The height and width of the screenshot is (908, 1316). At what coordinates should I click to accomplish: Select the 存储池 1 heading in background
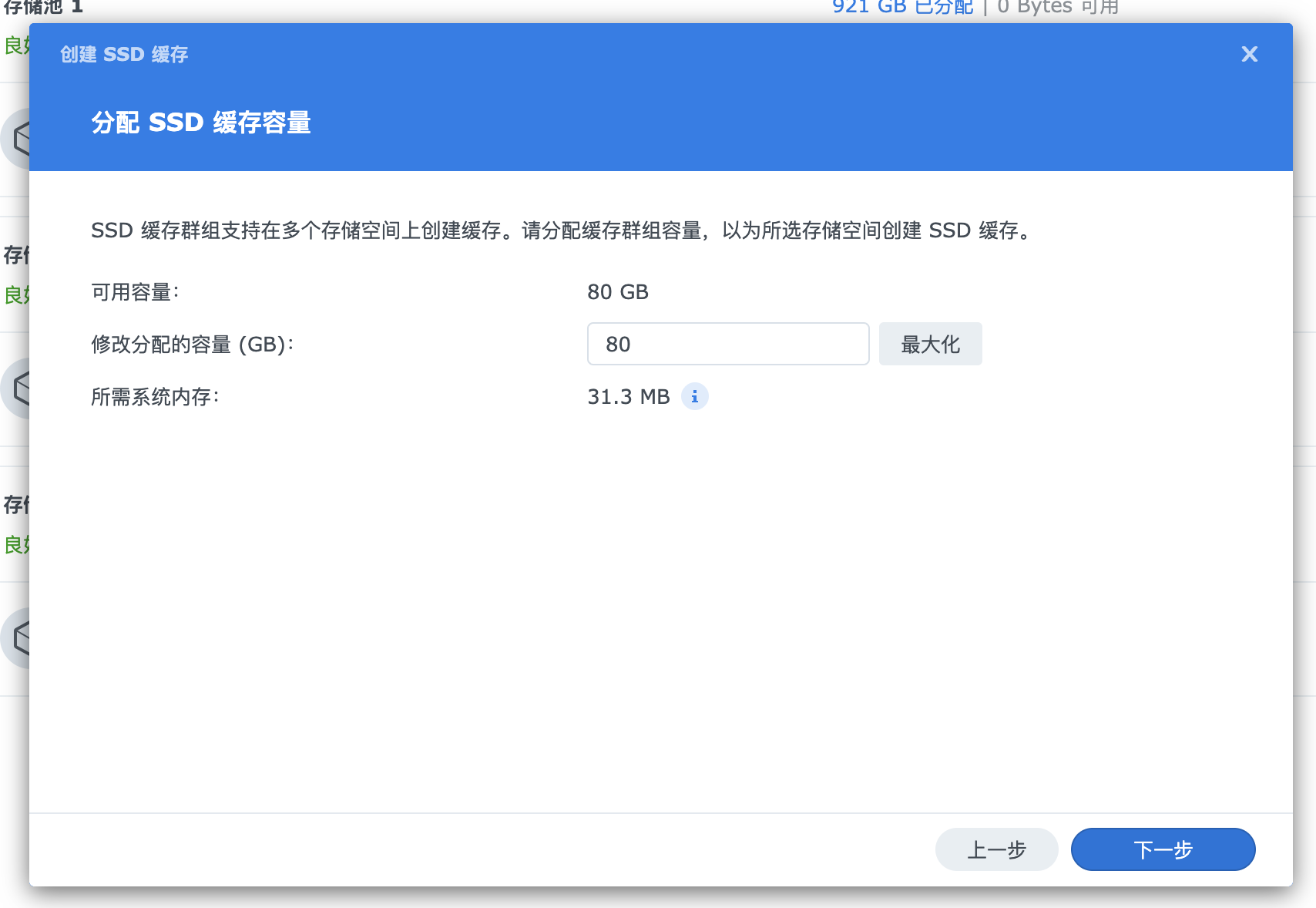43,8
